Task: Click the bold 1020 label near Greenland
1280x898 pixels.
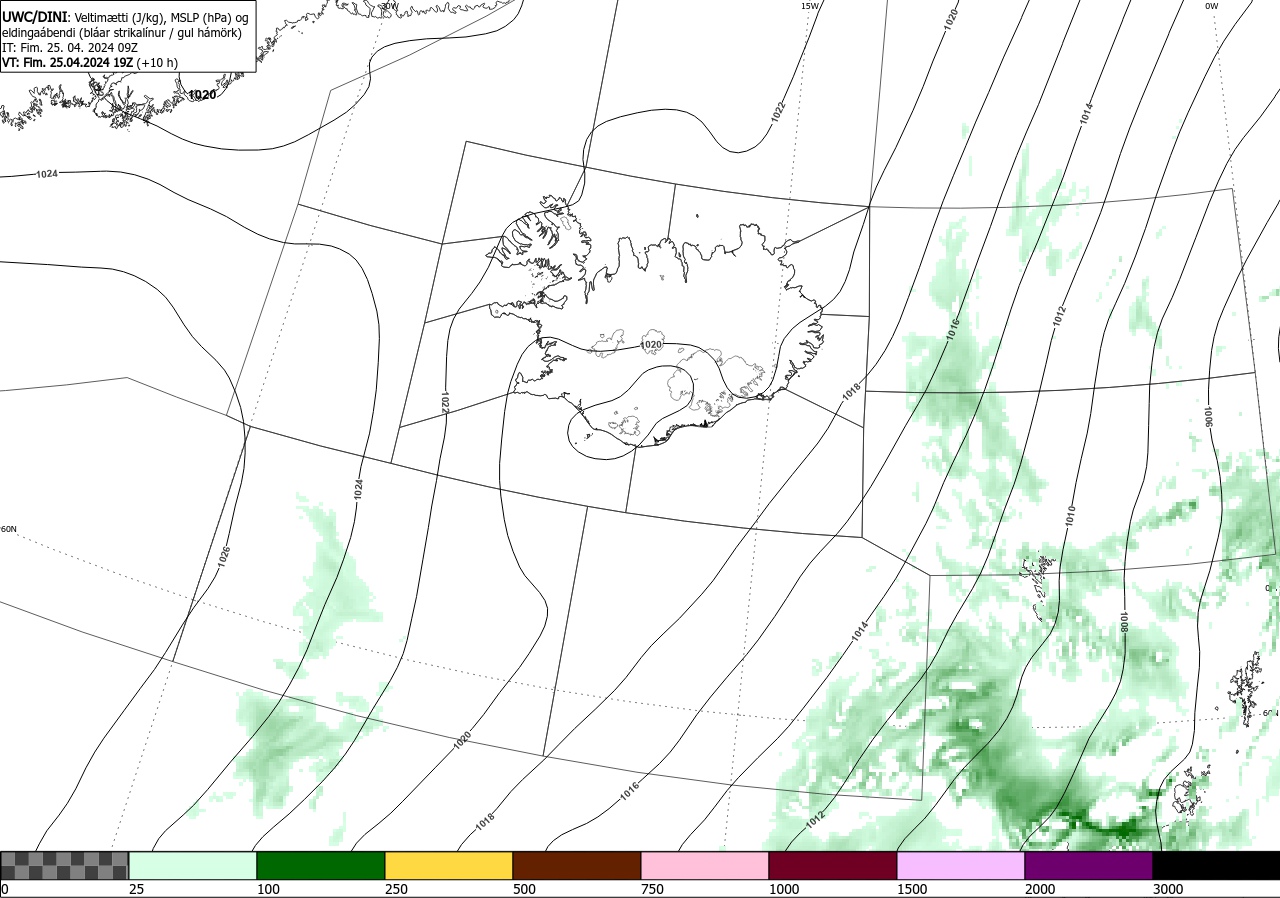Action: (x=202, y=95)
